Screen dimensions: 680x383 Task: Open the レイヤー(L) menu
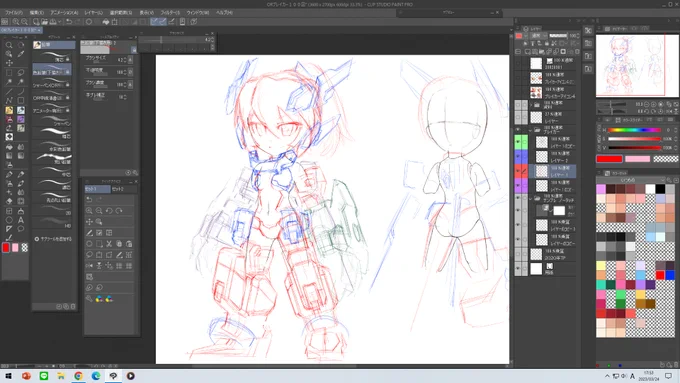tap(94, 13)
